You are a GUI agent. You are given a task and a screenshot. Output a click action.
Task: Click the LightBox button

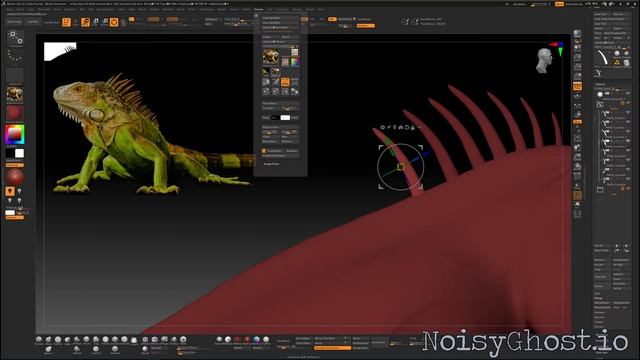33,22
